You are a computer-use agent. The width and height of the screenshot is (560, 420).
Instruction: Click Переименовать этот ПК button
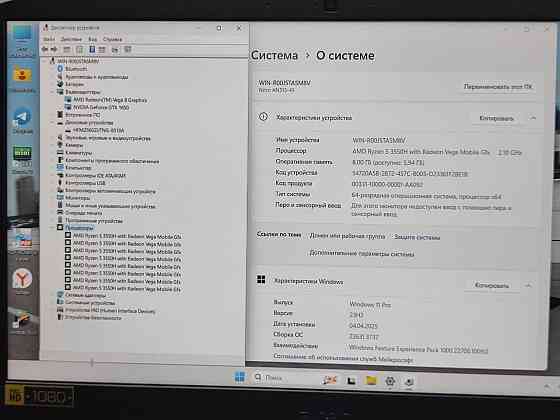click(x=498, y=86)
